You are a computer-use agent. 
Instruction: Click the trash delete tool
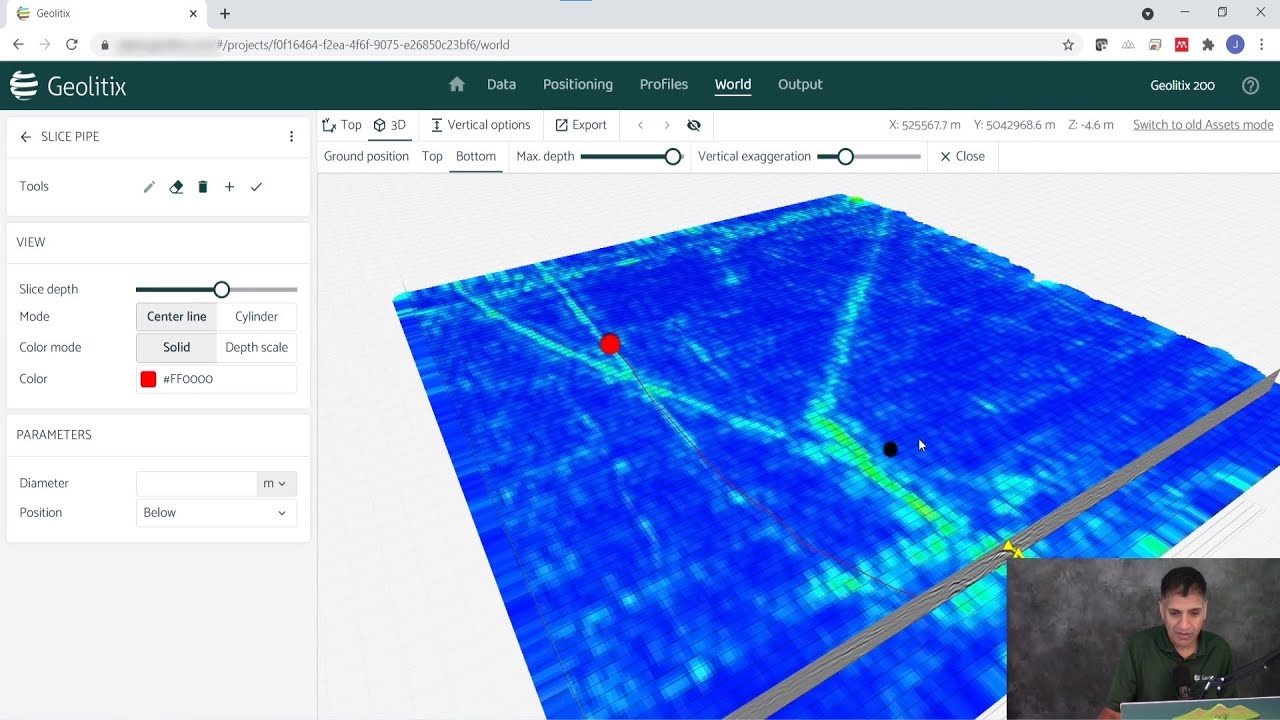[x=203, y=187]
